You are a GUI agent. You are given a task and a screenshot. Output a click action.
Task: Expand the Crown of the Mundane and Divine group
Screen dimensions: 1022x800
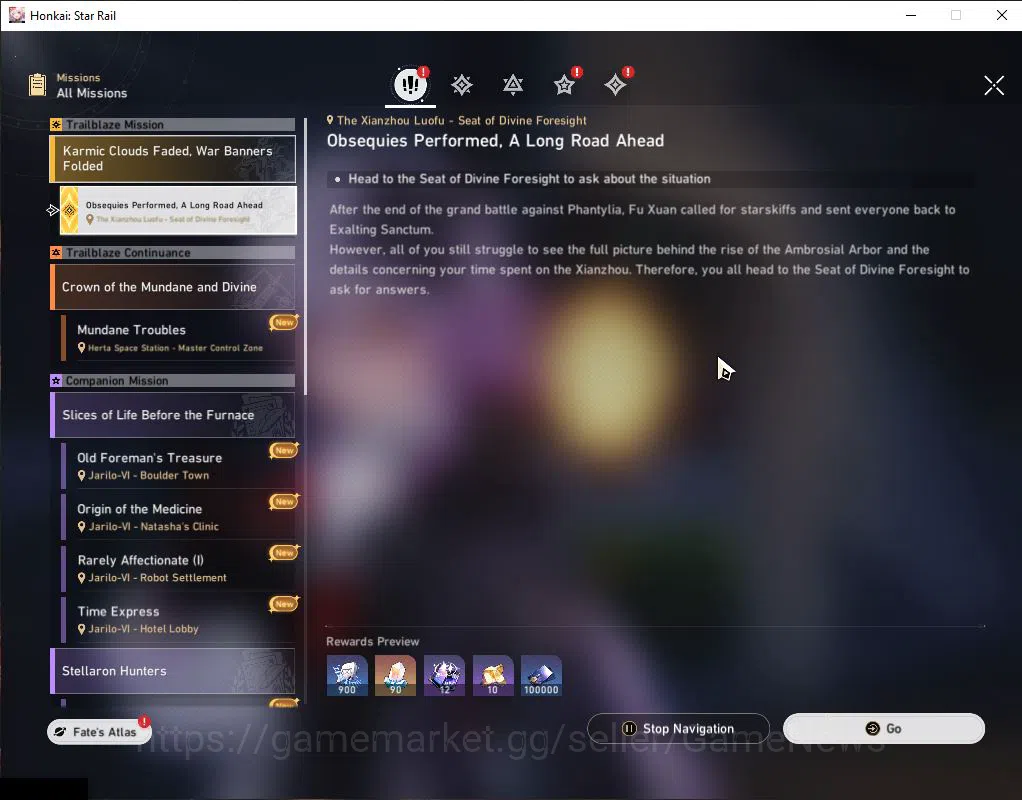pos(173,287)
